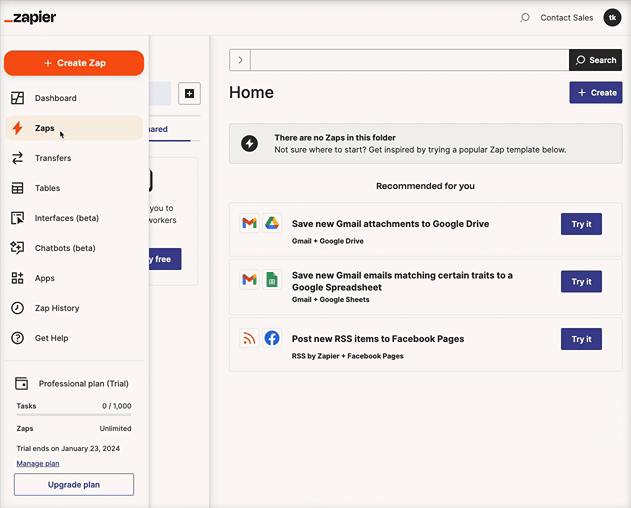Click the Google Sheets icon

coord(272,279)
